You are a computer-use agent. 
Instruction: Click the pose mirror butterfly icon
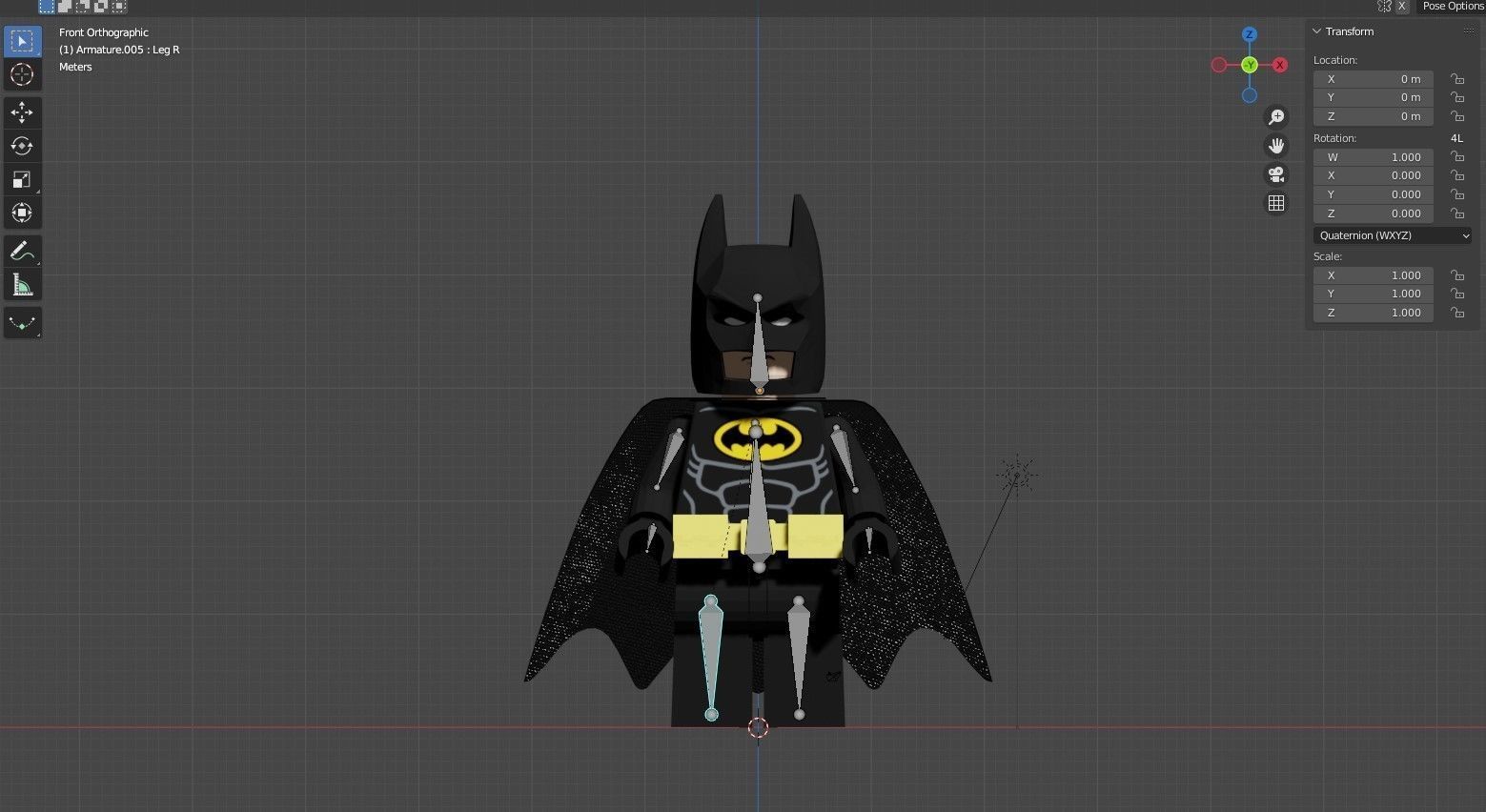[1385, 7]
